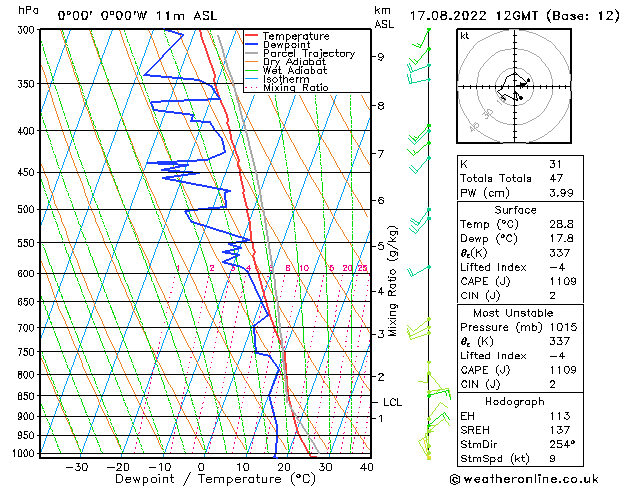Click the Surface 'Dewp (°C)' value 17.8

coord(561,239)
